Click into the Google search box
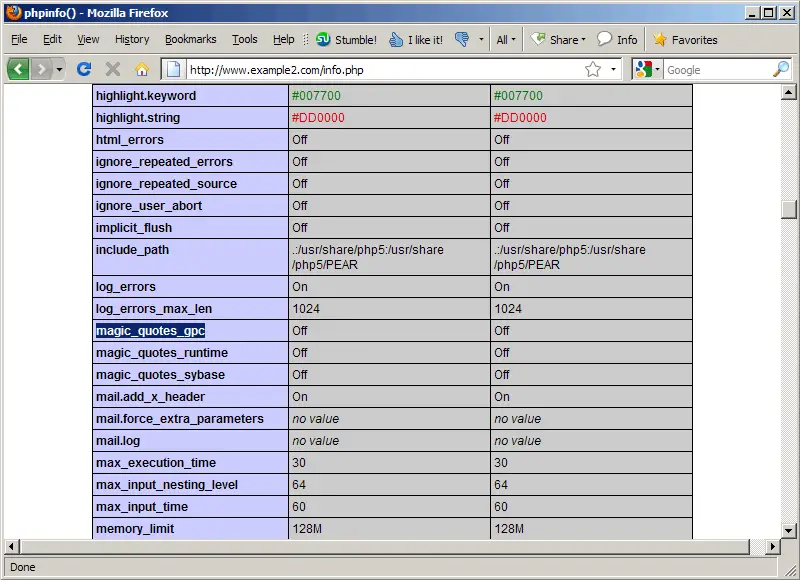800x580 pixels. (717, 70)
